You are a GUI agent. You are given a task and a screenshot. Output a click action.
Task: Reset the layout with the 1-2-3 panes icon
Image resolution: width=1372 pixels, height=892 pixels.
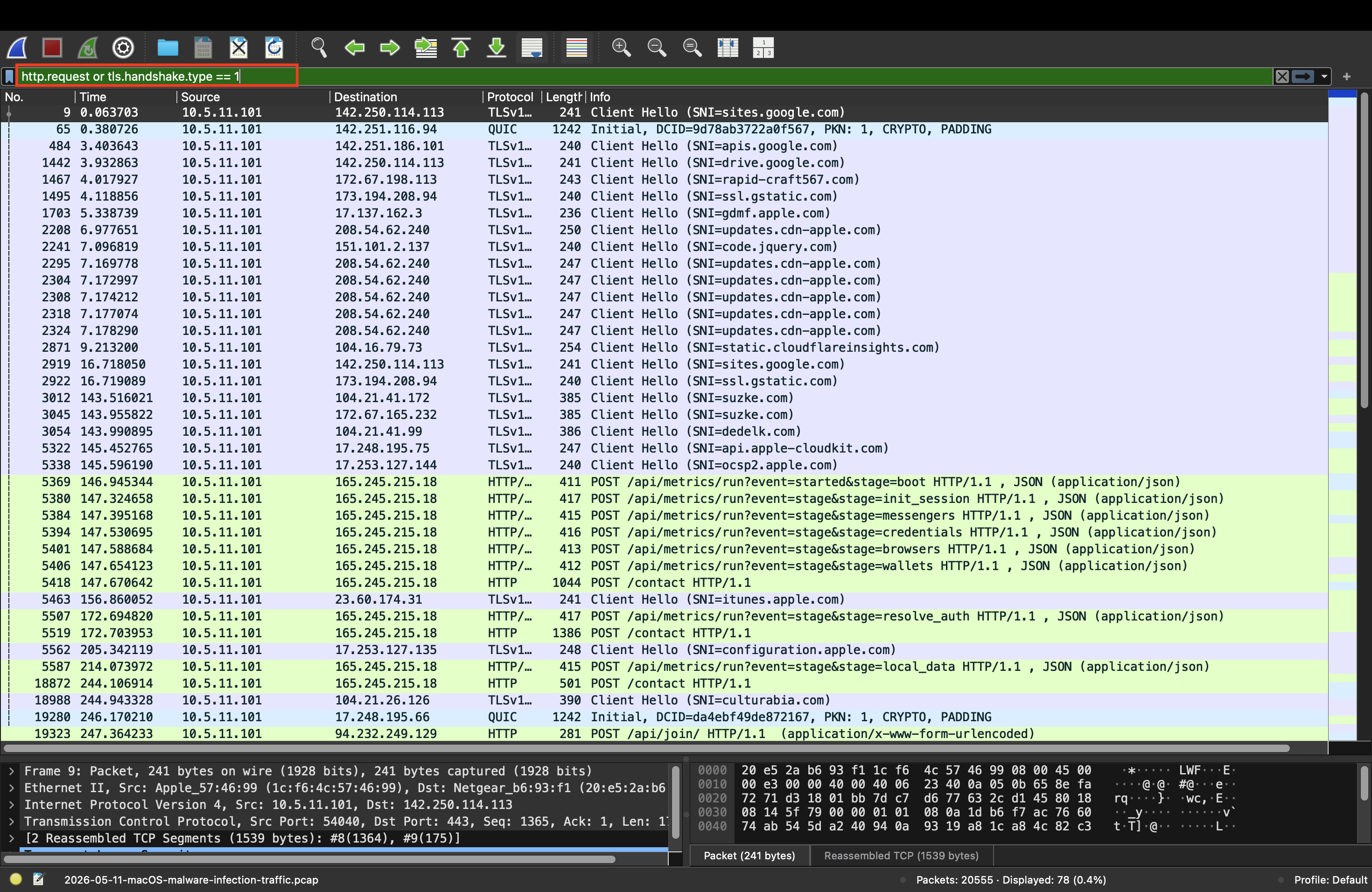tap(763, 47)
